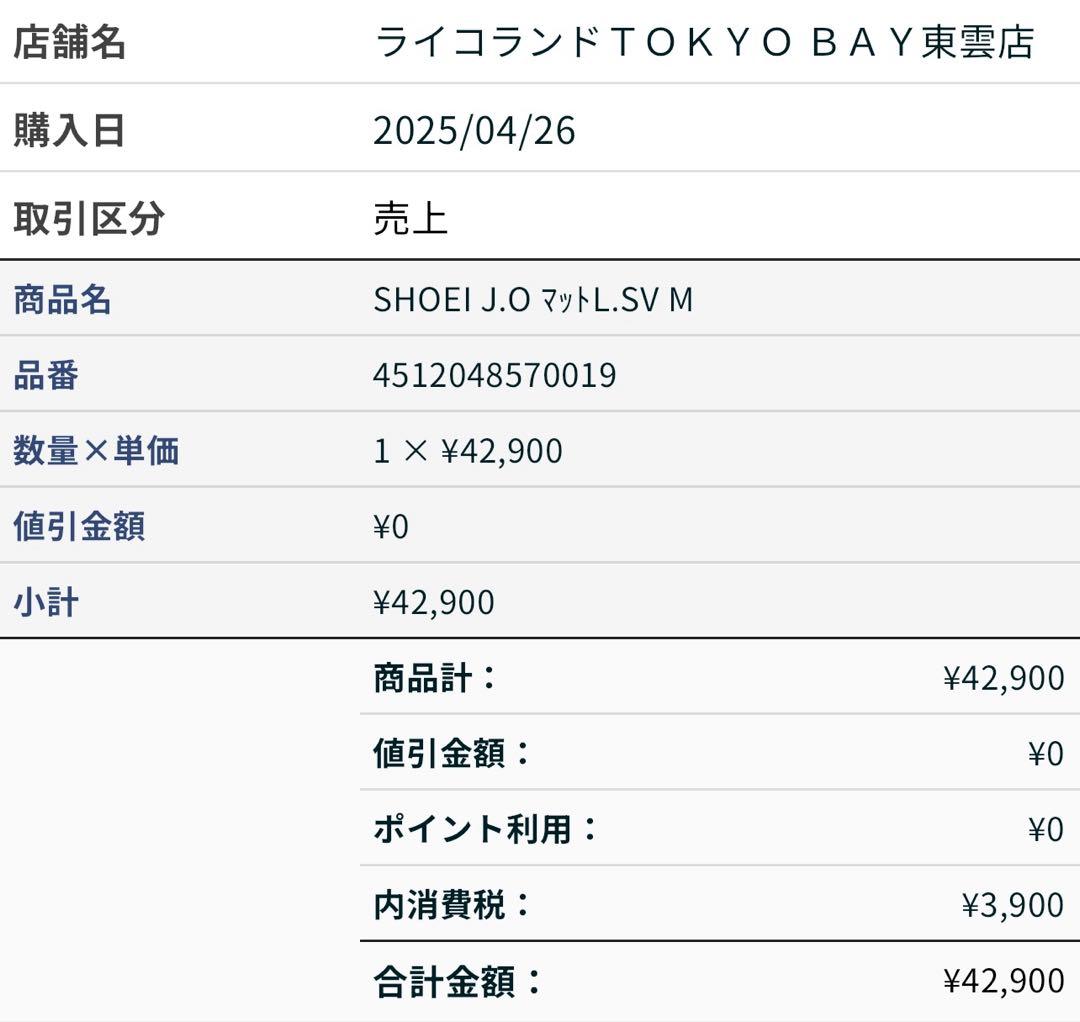Image resolution: width=1080 pixels, height=1022 pixels.
Task: Click the 購入日 label
Action: (69, 131)
